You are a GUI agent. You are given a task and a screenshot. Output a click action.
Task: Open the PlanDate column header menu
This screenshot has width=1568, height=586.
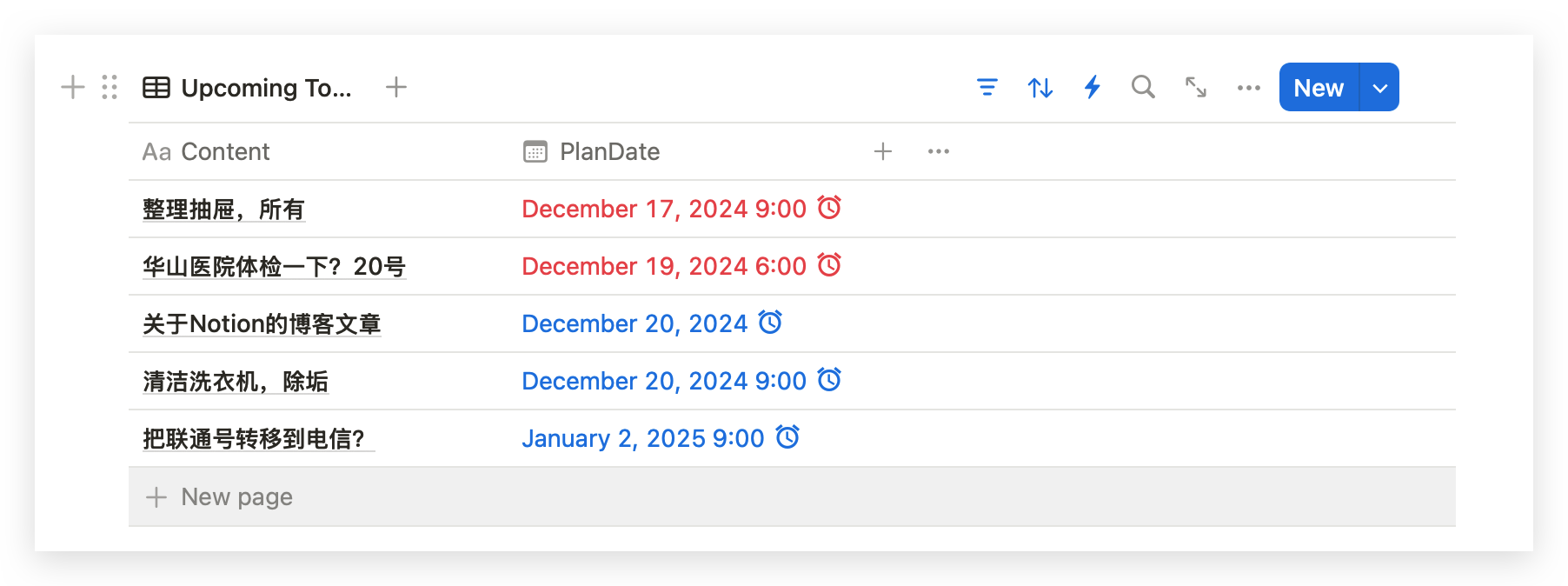(x=591, y=151)
